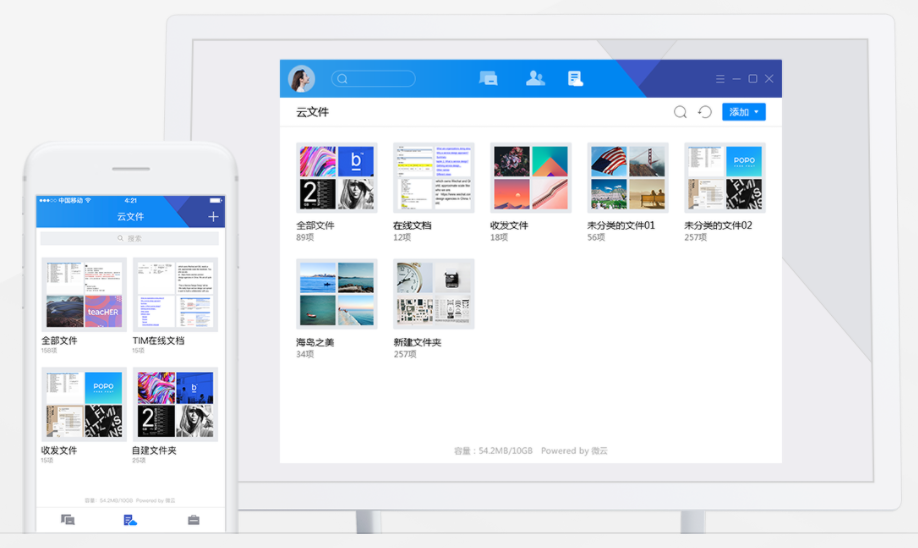This screenshot has width=918, height=548.
Task: Click the 在线文档 folder label
Action: [412, 225]
